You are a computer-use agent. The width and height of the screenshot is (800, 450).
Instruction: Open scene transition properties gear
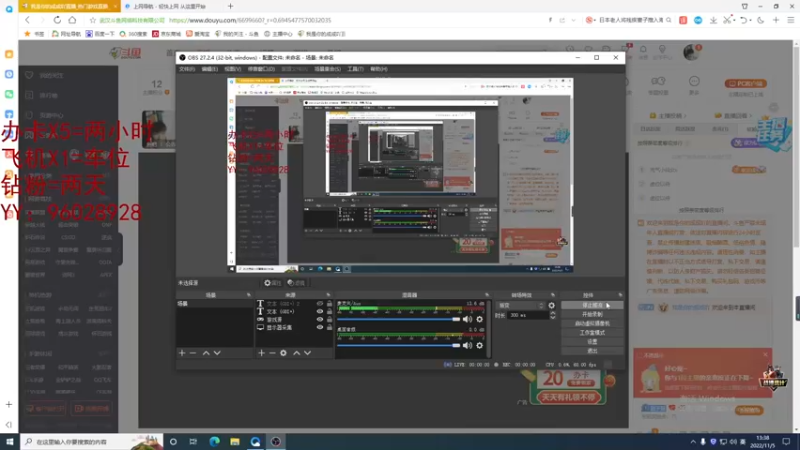point(552,306)
